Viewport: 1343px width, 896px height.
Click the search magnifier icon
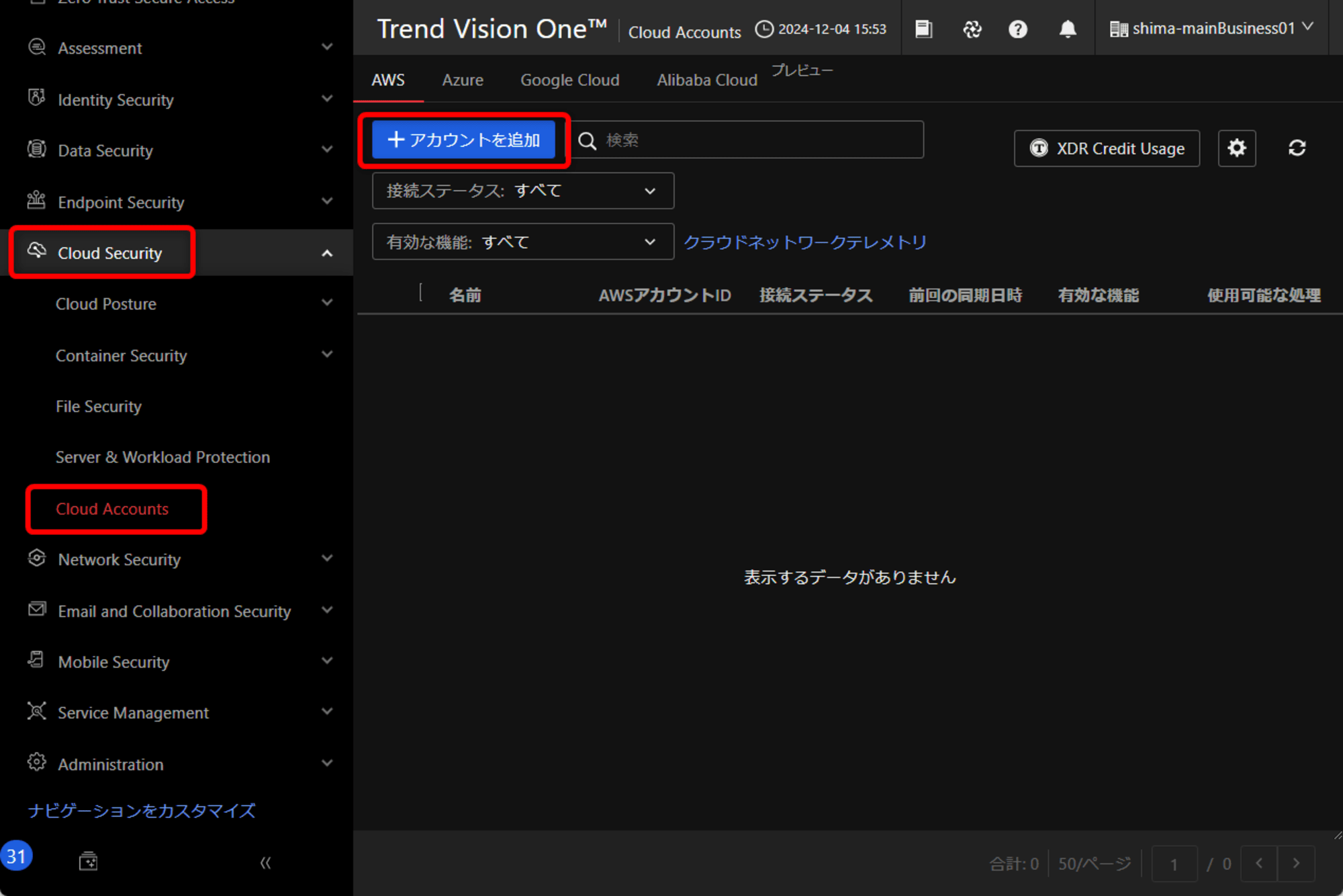pos(588,140)
